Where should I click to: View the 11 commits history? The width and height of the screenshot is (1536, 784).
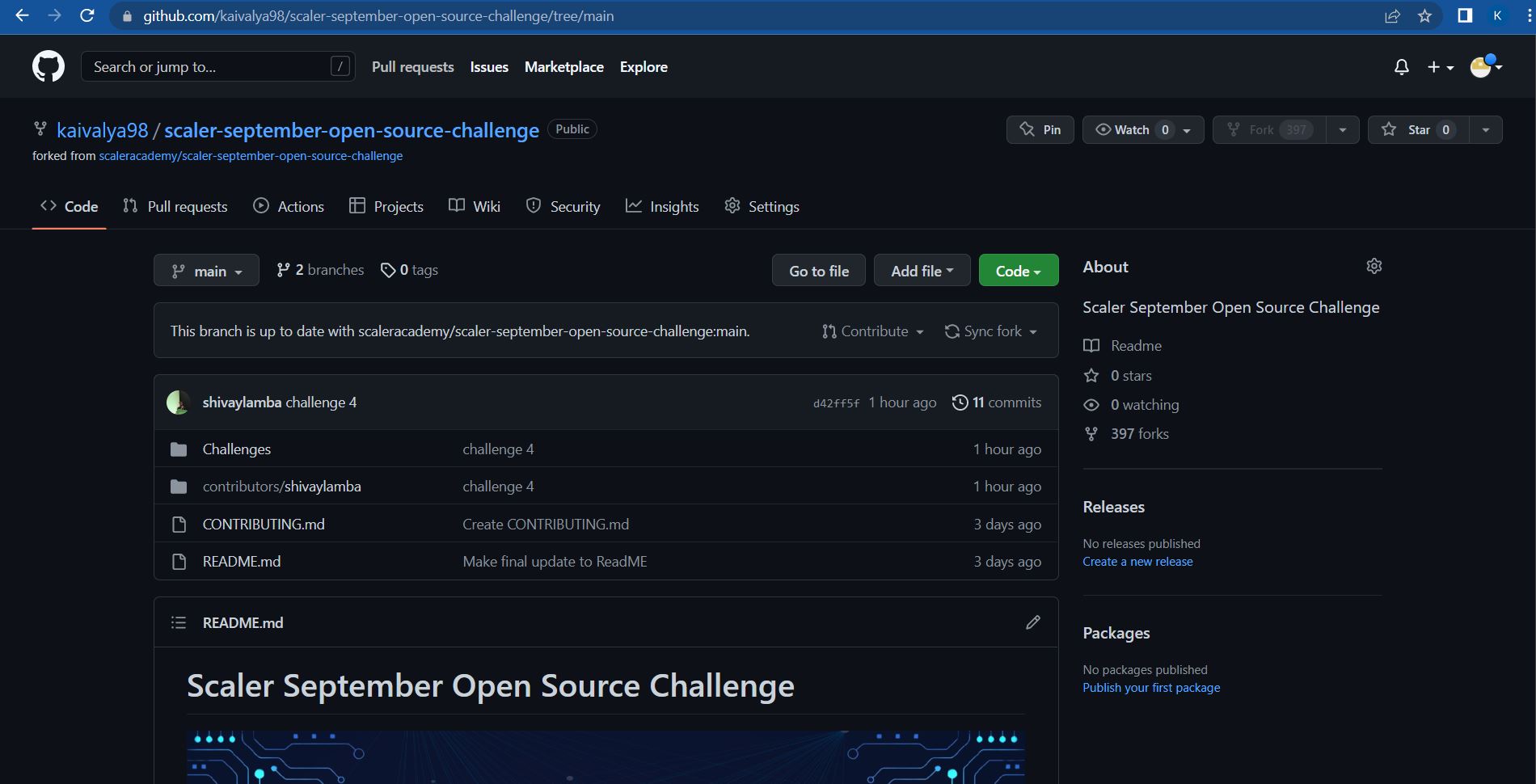click(x=997, y=403)
